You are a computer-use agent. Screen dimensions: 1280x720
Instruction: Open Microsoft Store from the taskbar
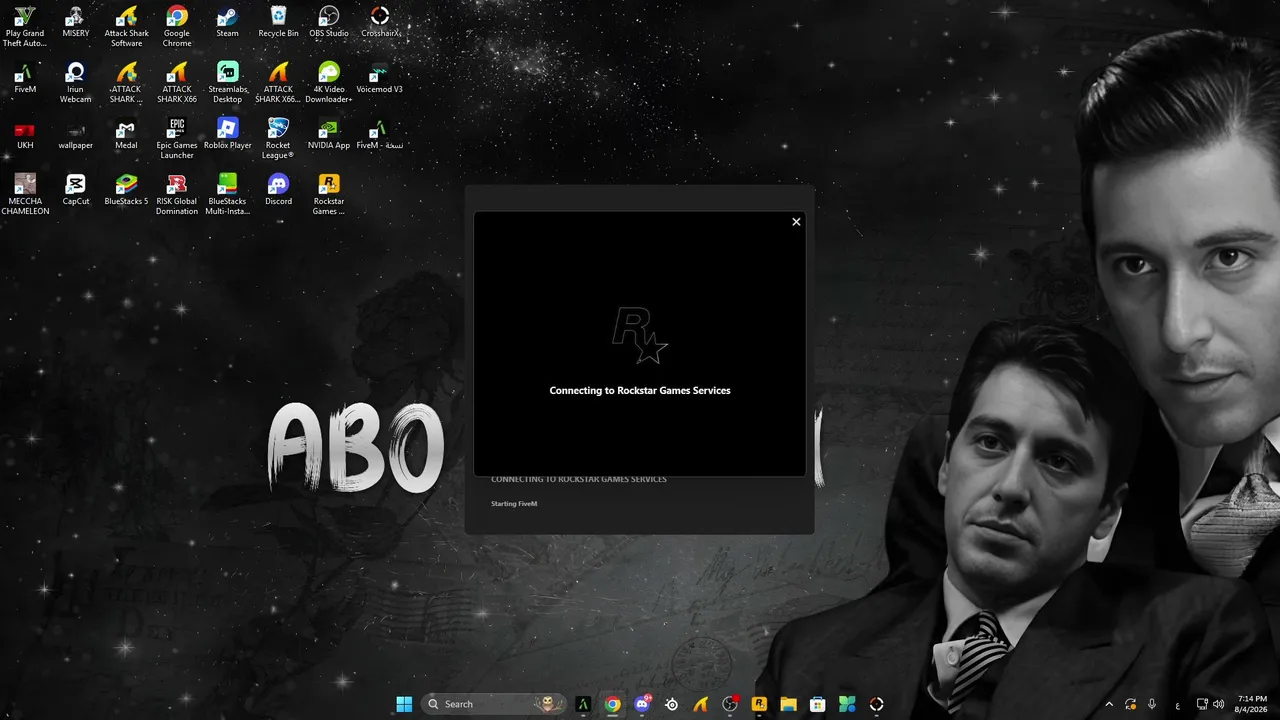click(818, 704)
